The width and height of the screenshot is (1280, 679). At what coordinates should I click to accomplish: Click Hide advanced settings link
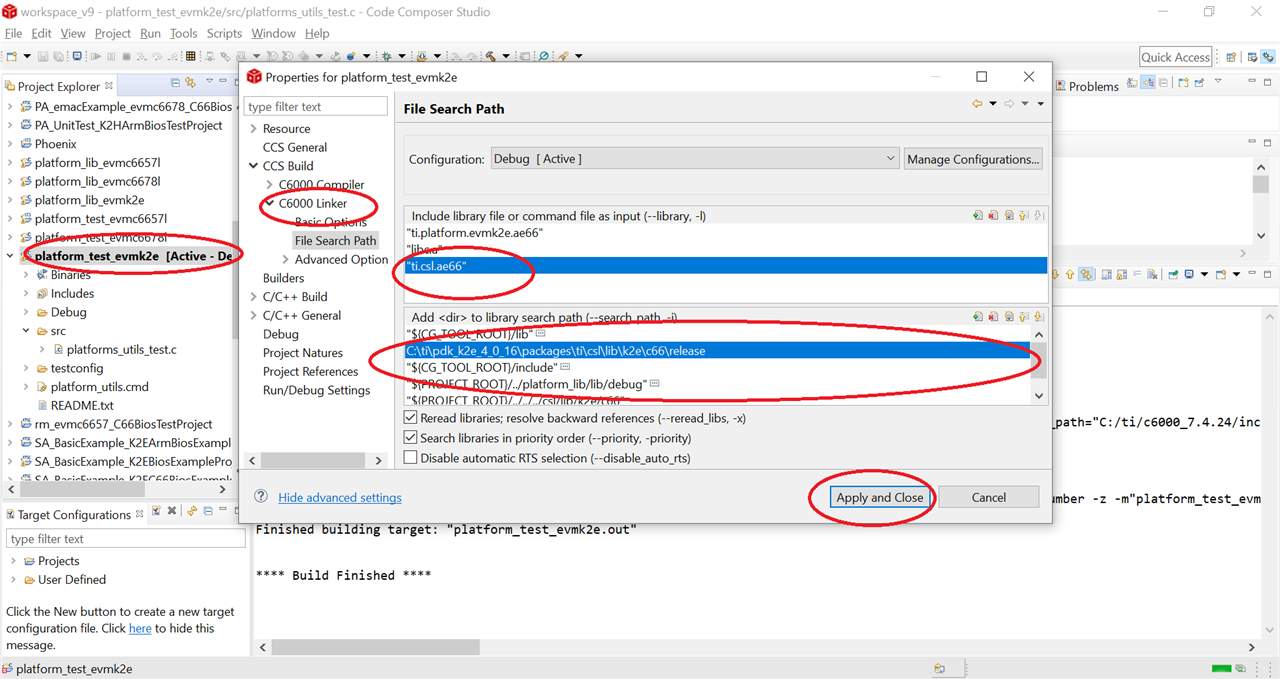(x=340, y=497)
